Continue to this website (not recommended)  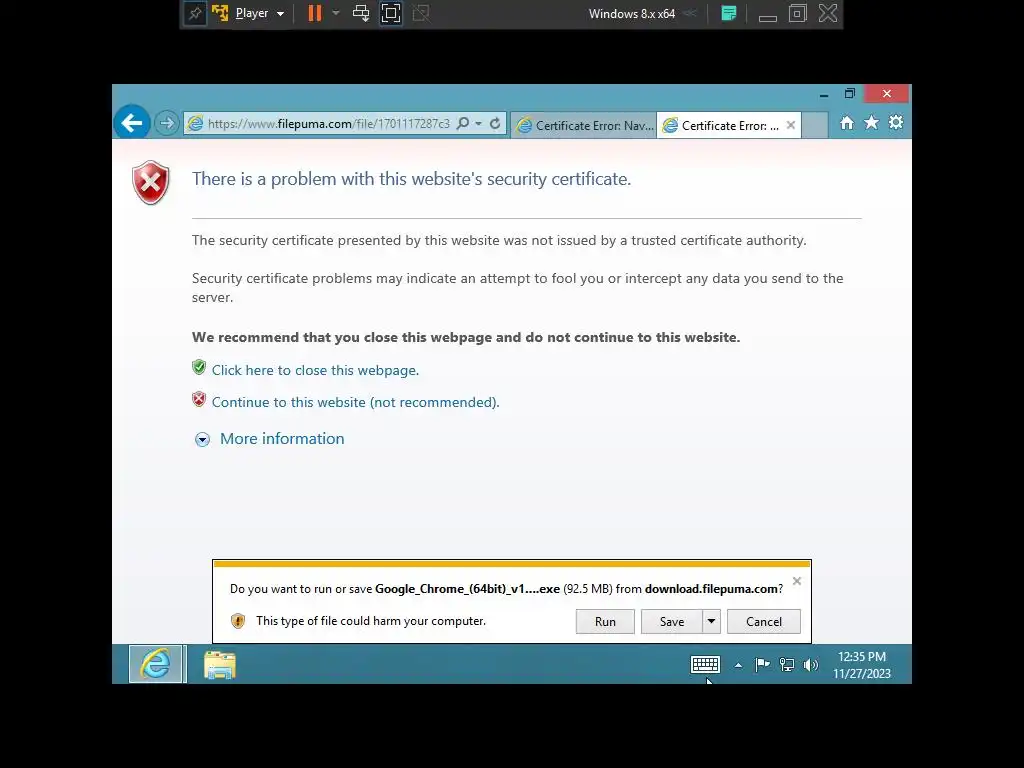coord(355,402)
